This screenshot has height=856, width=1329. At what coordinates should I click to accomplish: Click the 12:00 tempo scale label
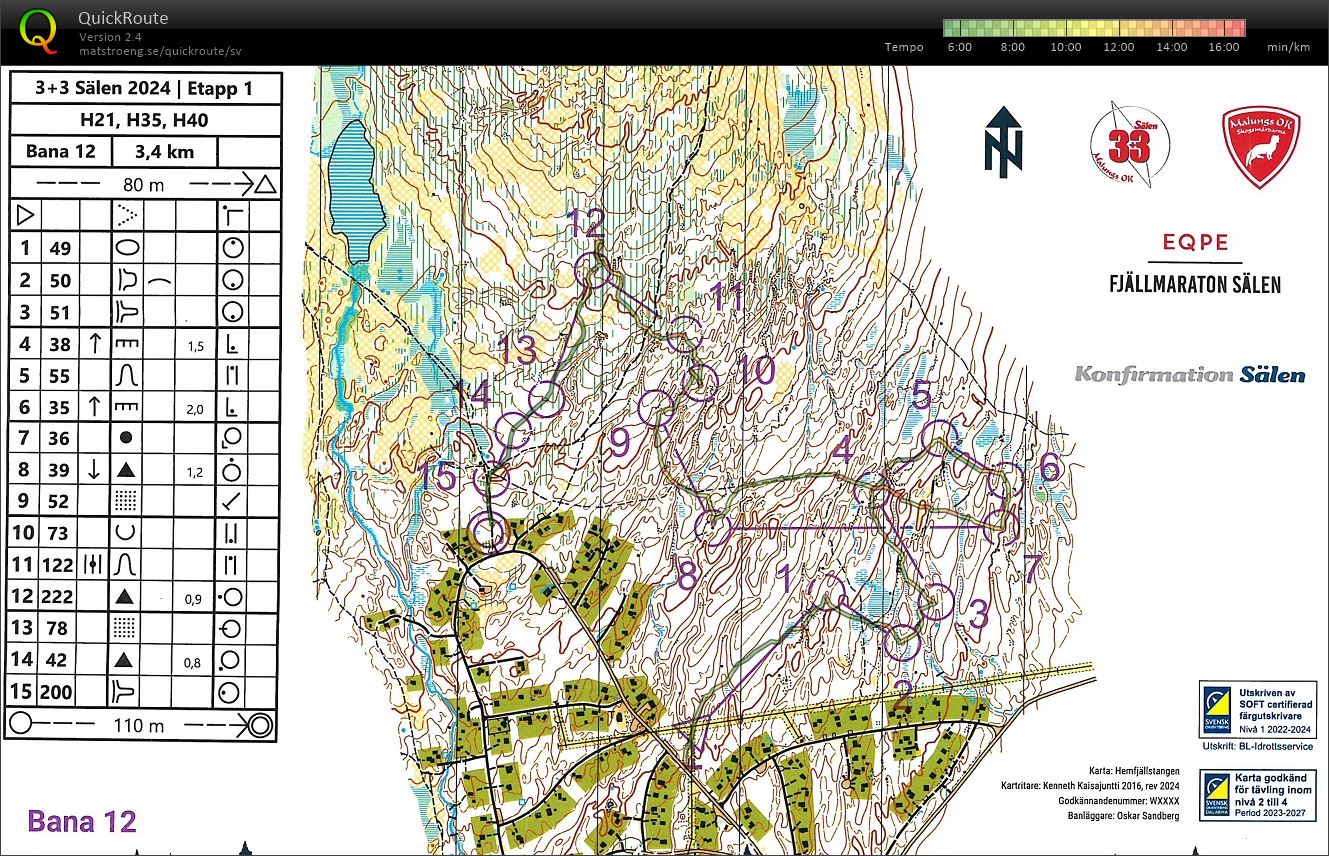coord(1118,47)
